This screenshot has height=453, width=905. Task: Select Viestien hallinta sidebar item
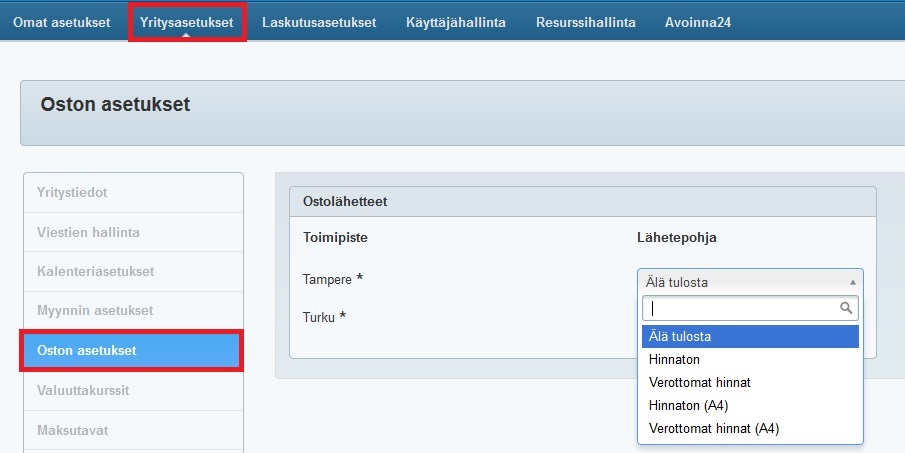click(88, 232)
